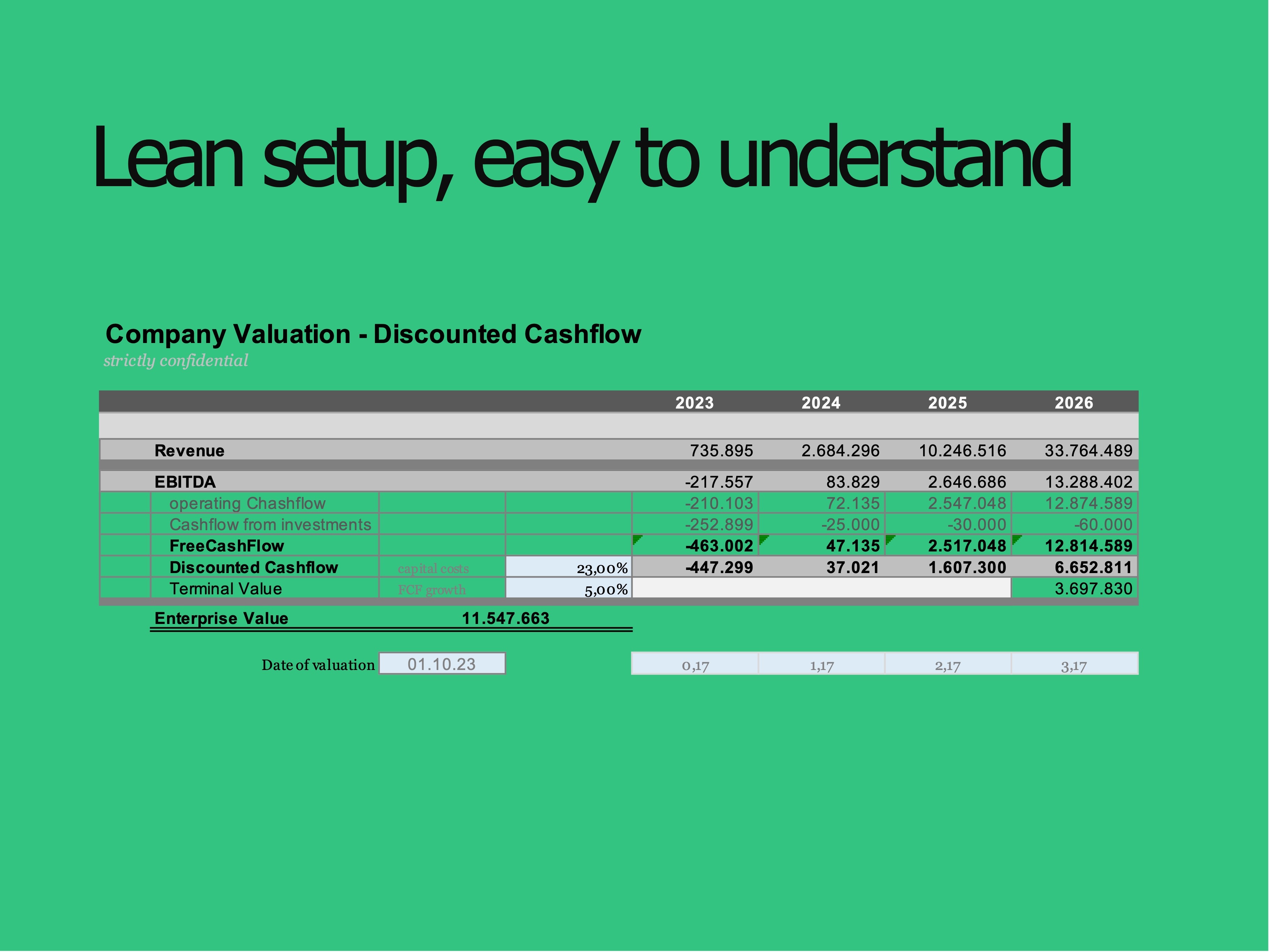Click the 'capital costs' label

433,569
